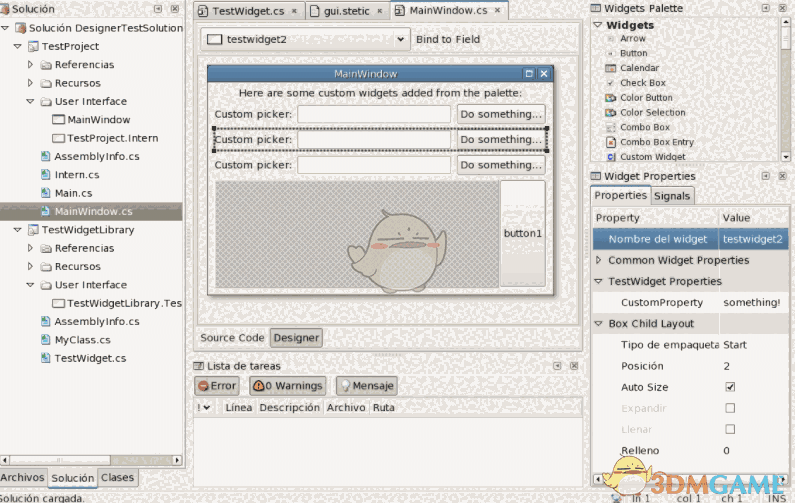Image resolution: width=795 pixels, height=503 pixels.
Task: Open the testwidget2 widget selector dropdown
Action: 305,39
